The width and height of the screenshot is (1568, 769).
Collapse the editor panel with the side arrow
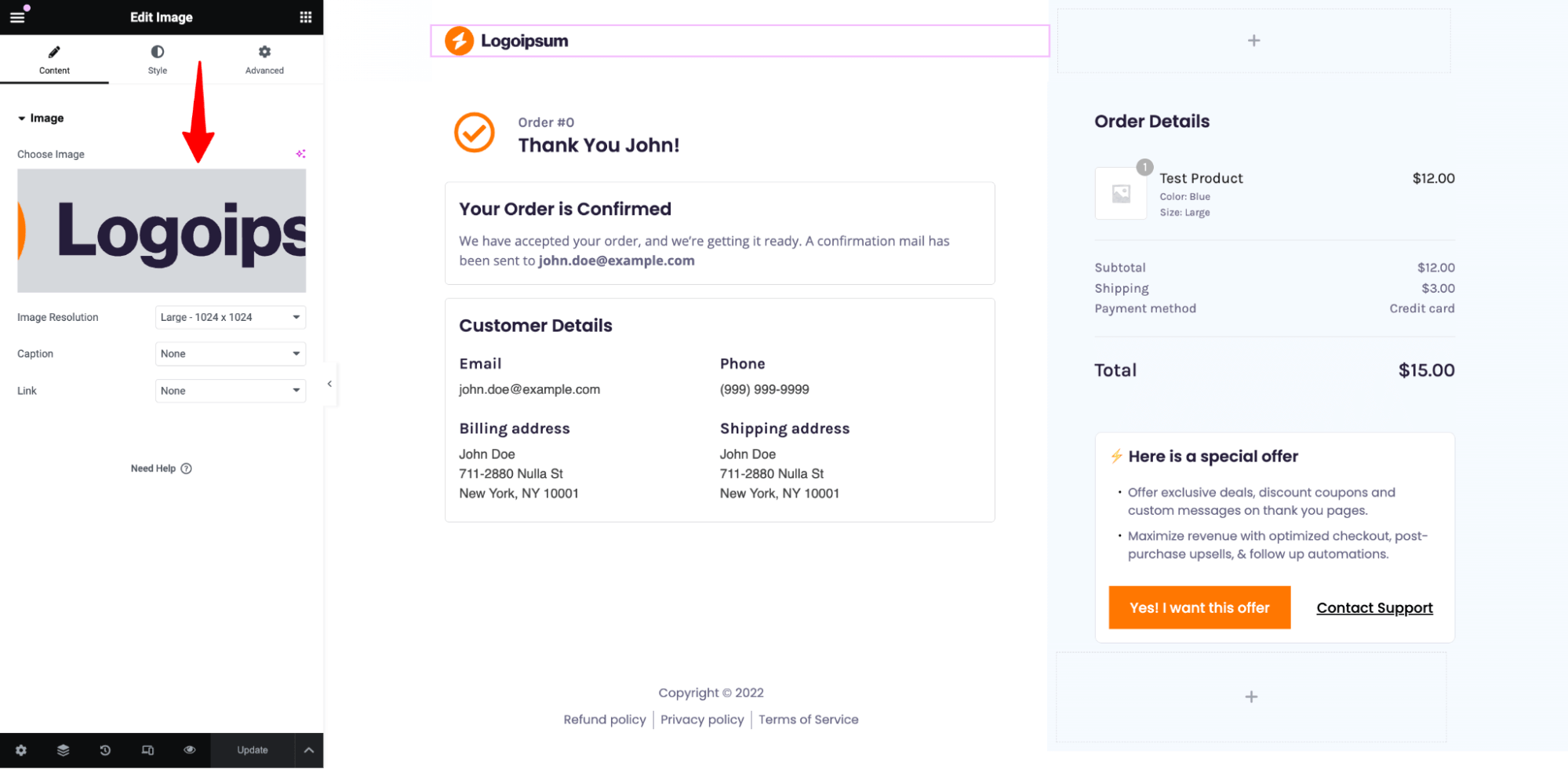coord(330,384)
